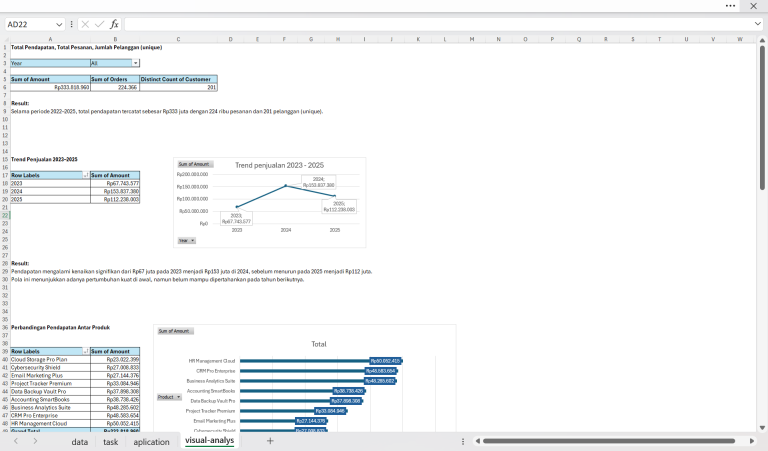Select the 'Cybersecurity Shield' table cell
The width and height of the screenshot is (768, 451).
point(50,368)
